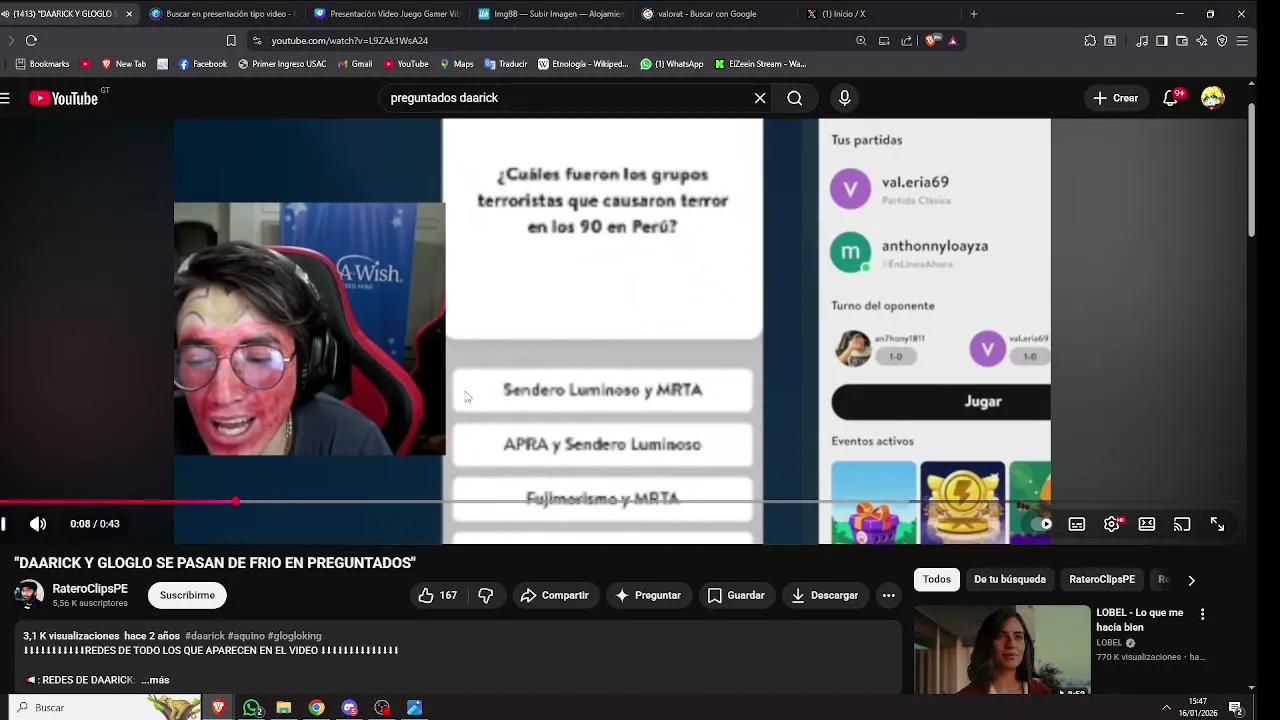
Task: Share the video via Compartir
Action: (x=555, y=595)
